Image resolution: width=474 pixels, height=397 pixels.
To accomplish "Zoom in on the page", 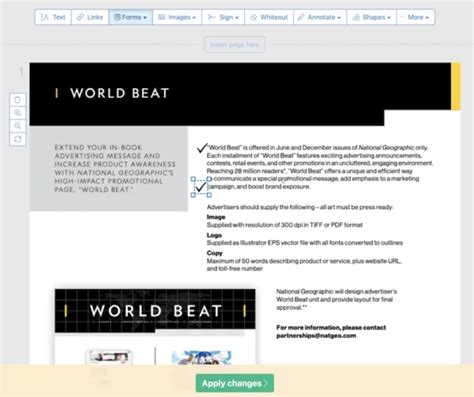I will 18,113.
